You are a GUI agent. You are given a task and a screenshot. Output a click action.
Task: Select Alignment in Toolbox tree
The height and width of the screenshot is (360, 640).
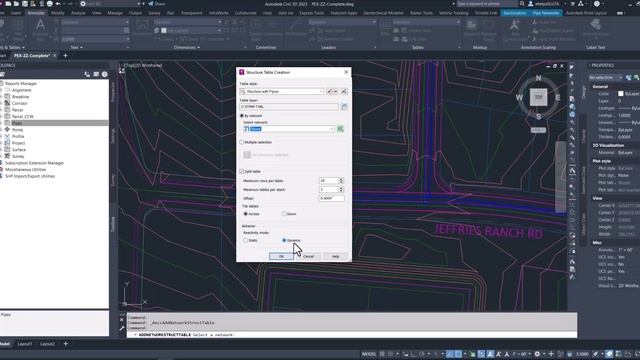pyautogui.click(x=22, y=90)
